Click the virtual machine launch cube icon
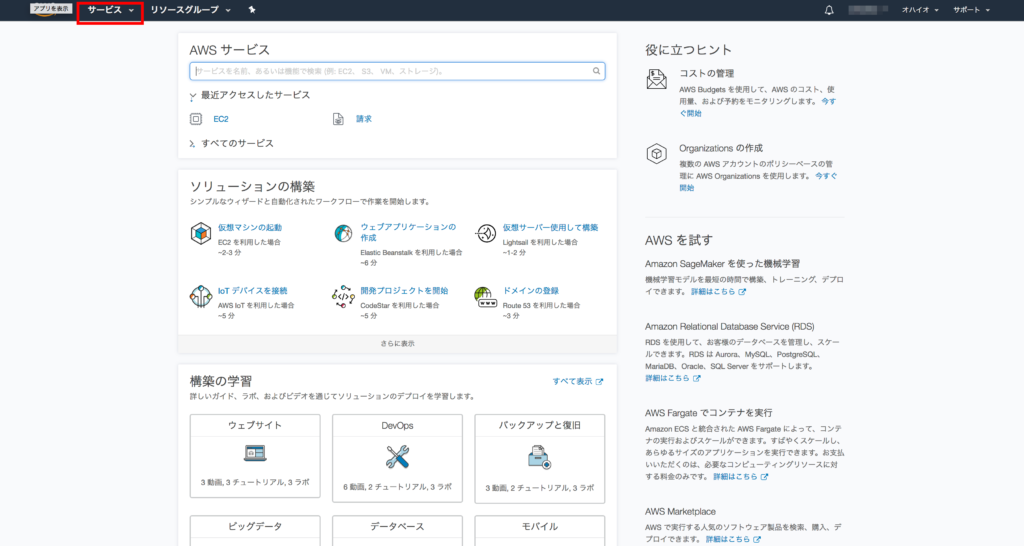This screenshot has width=1024, height=546. pos(200,234)
